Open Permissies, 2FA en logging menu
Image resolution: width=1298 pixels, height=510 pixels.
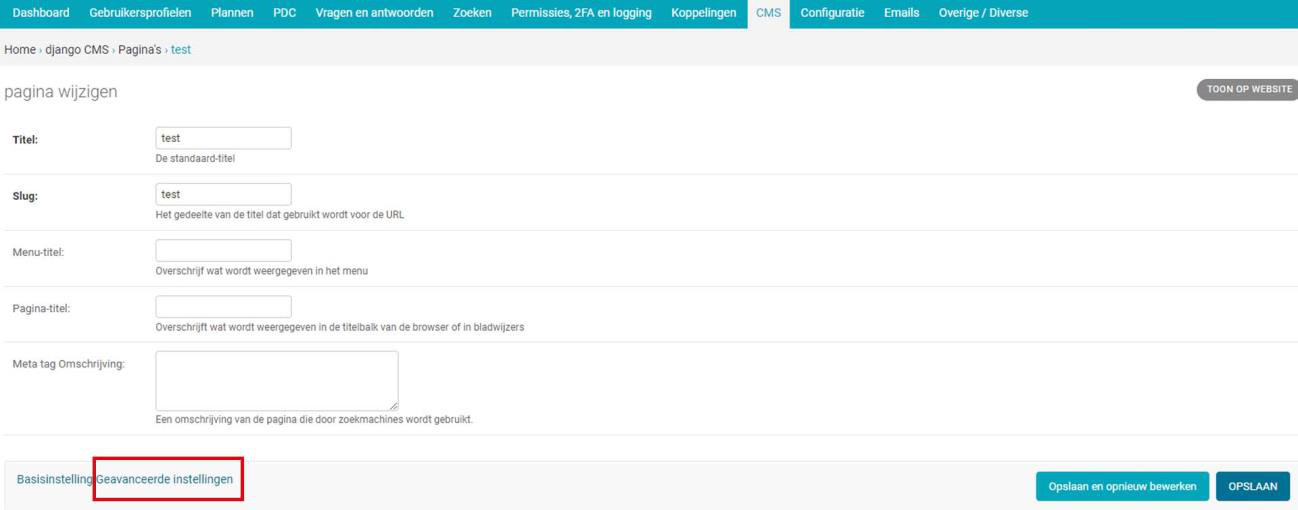[581, 13]
